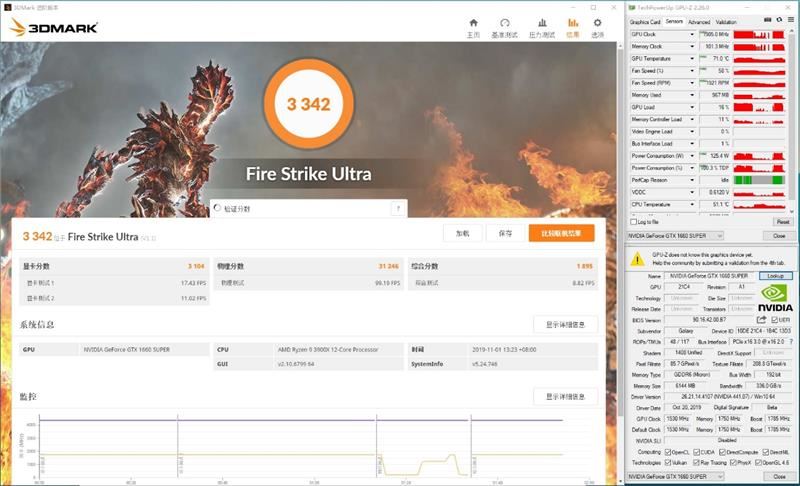Click the GPU-Z screenshot camera icon
Screen dimensions: 800x486
[x=767, y=20]
